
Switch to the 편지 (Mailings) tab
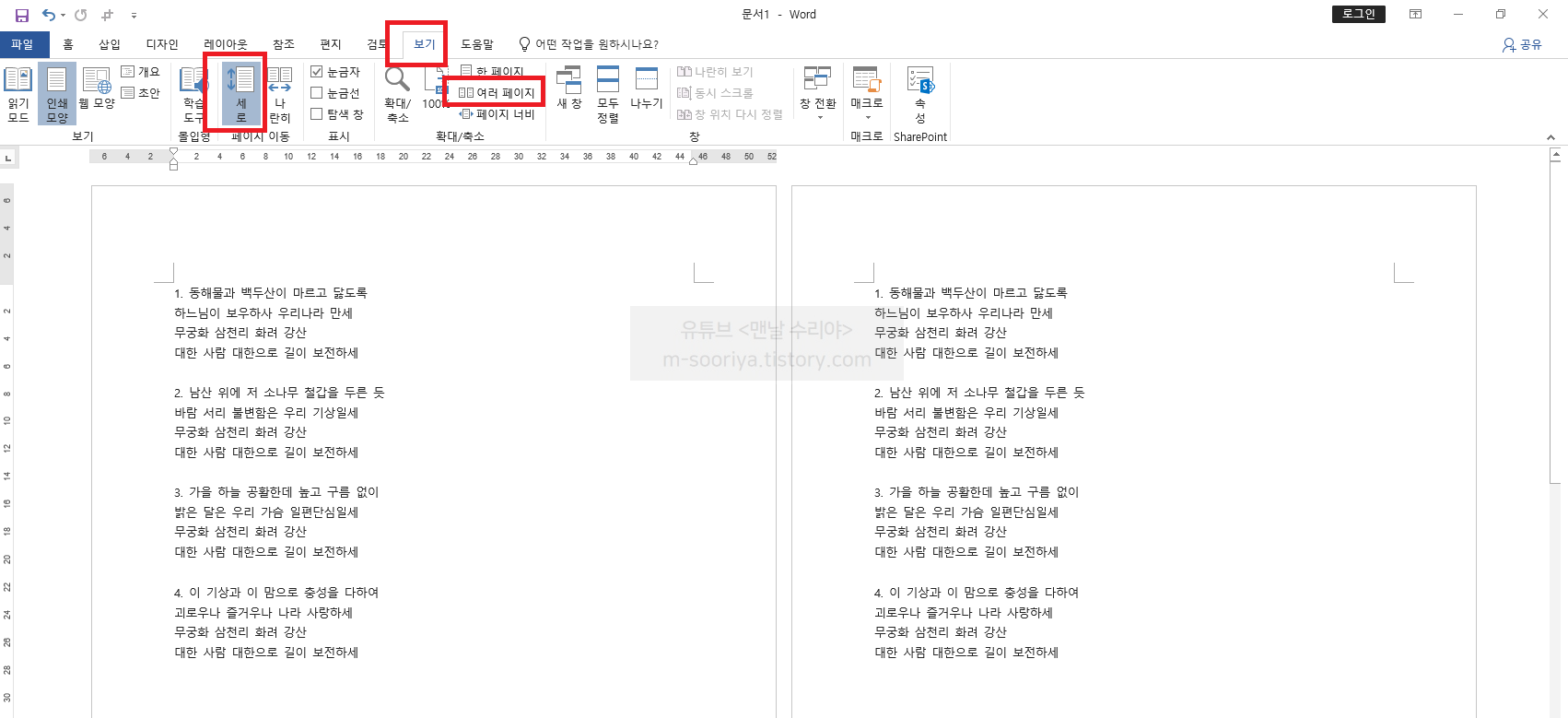[331, 44]
